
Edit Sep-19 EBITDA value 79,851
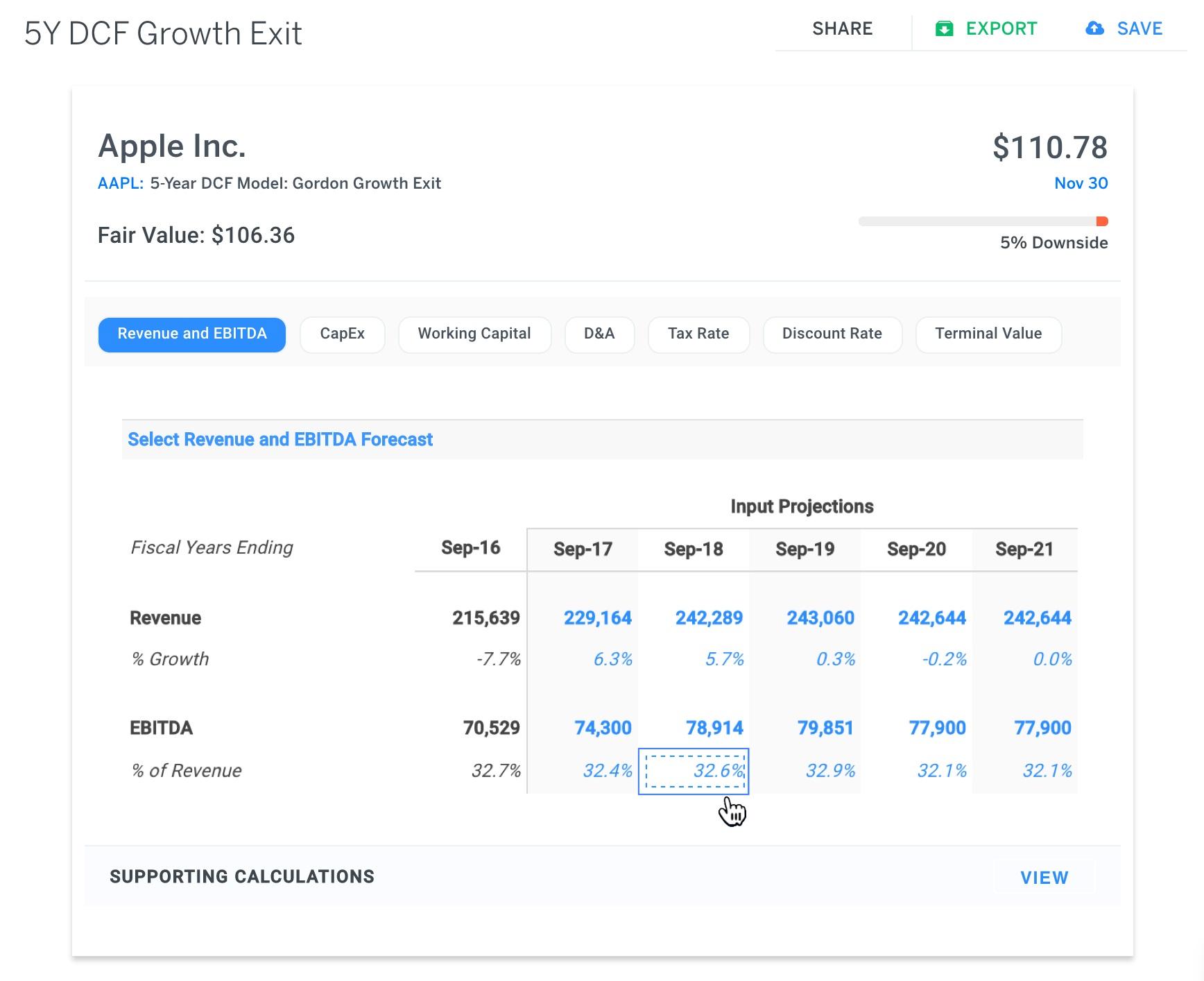tap(825, 728)
